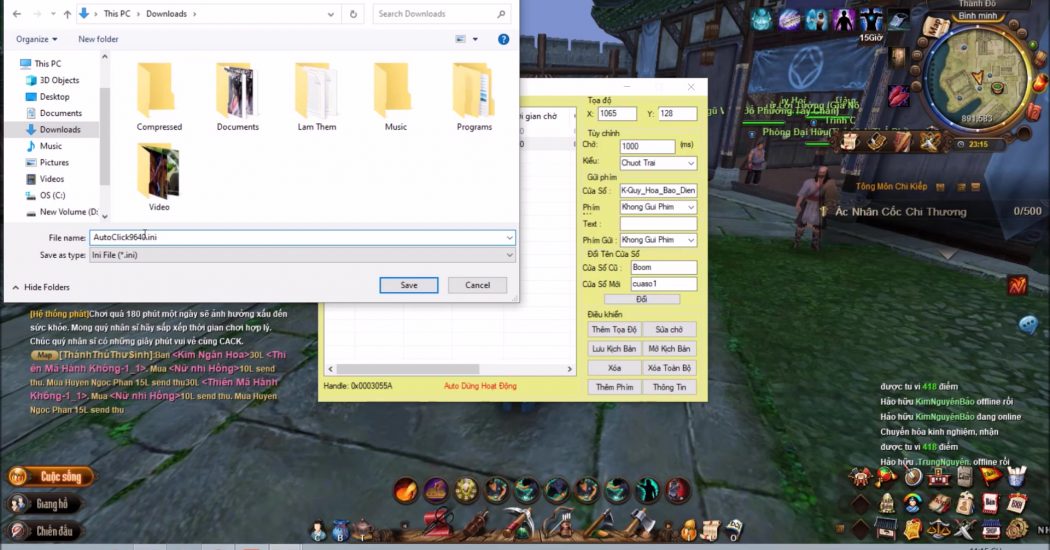Click the Lưu Kịch Bản button
Screen dimensions: 1050x550
pyautogui.click(x=614, y=349)
